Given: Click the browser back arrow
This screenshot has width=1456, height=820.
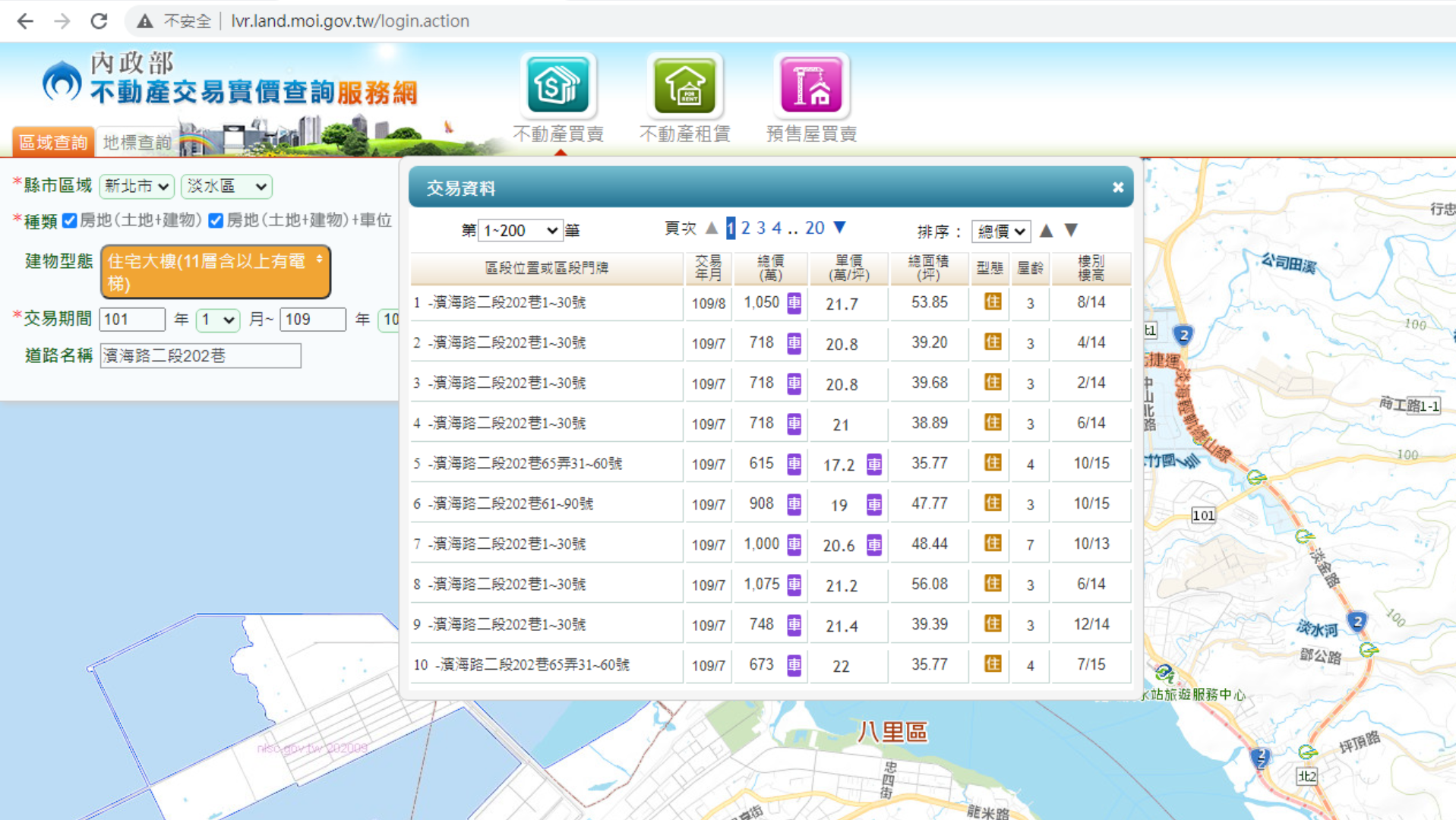Looking at the screenshot, I should coord(25,20).
